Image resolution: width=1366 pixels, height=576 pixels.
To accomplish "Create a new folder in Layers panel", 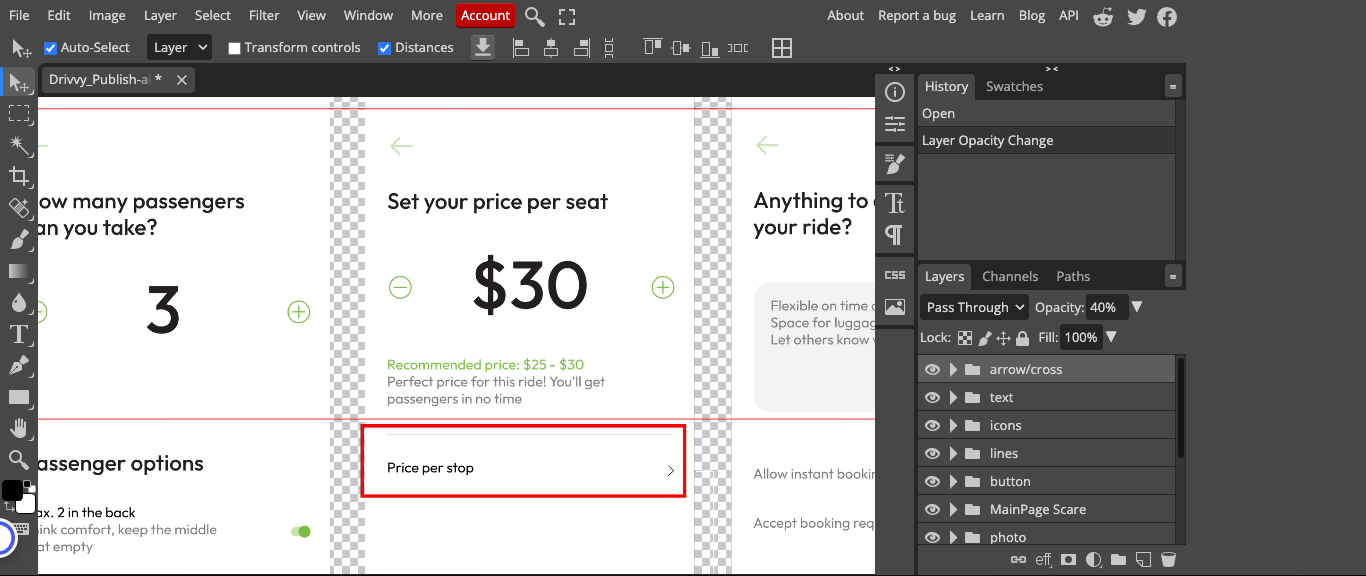I will click(x=1118, y=560).
